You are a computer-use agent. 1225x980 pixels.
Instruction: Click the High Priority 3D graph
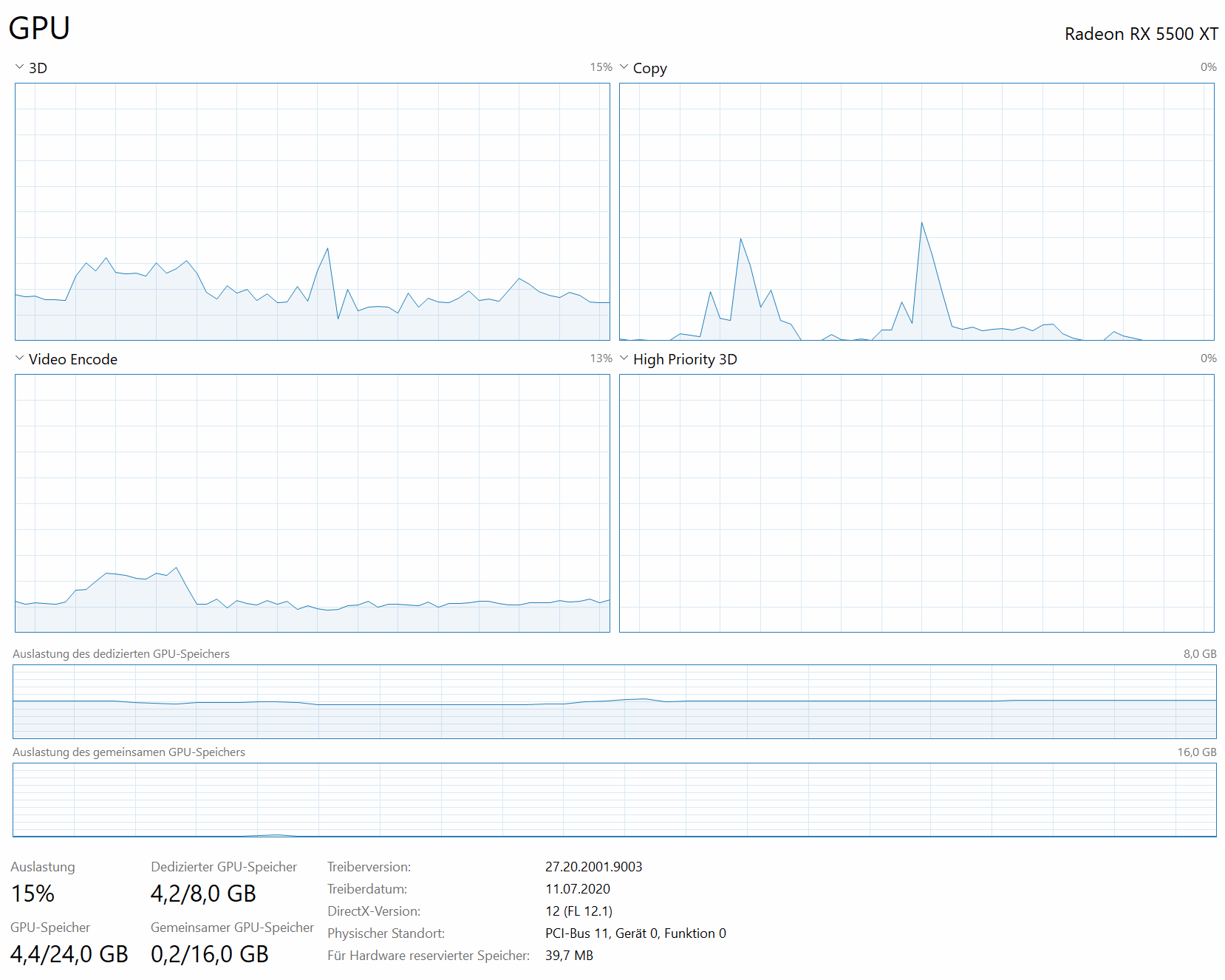click(x=917, y=503)
